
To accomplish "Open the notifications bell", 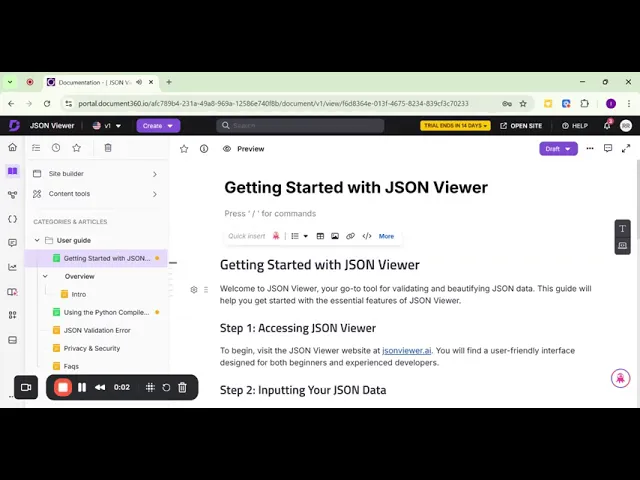I will coord(607,125).
